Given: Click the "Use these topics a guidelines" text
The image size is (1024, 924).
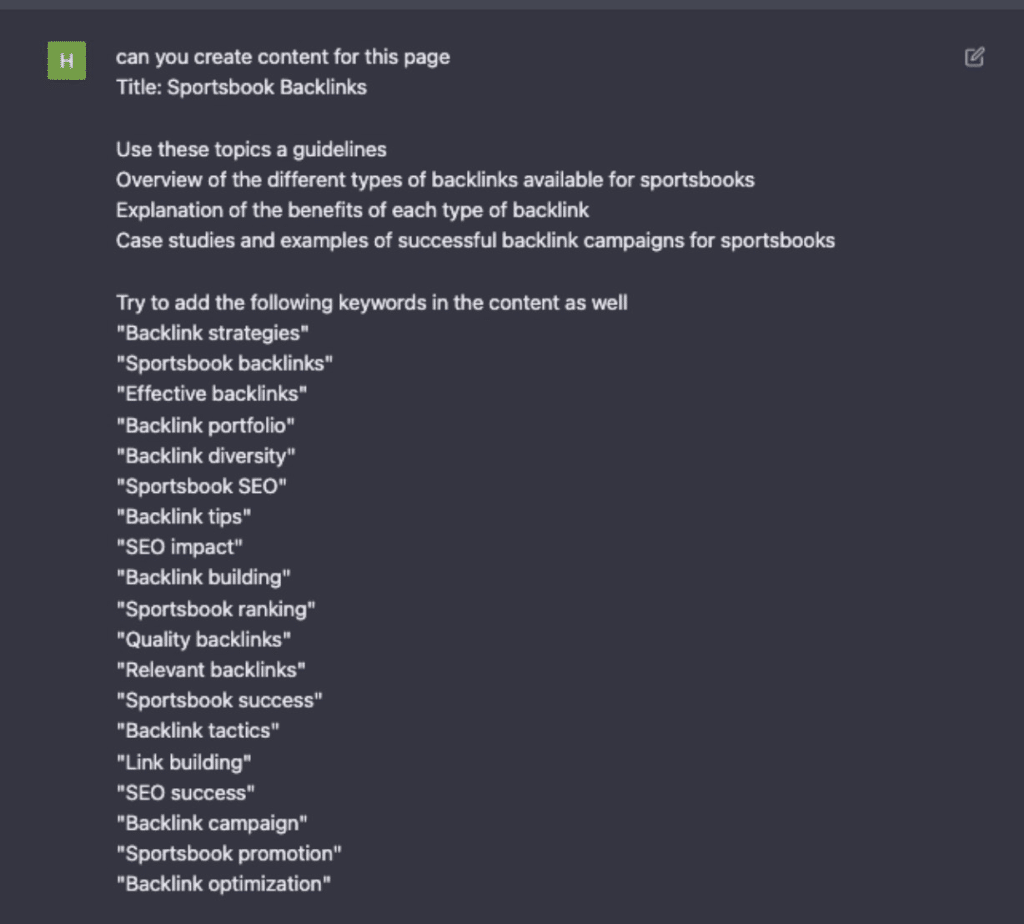Looking at the screenshot, I should coord(251,150).
